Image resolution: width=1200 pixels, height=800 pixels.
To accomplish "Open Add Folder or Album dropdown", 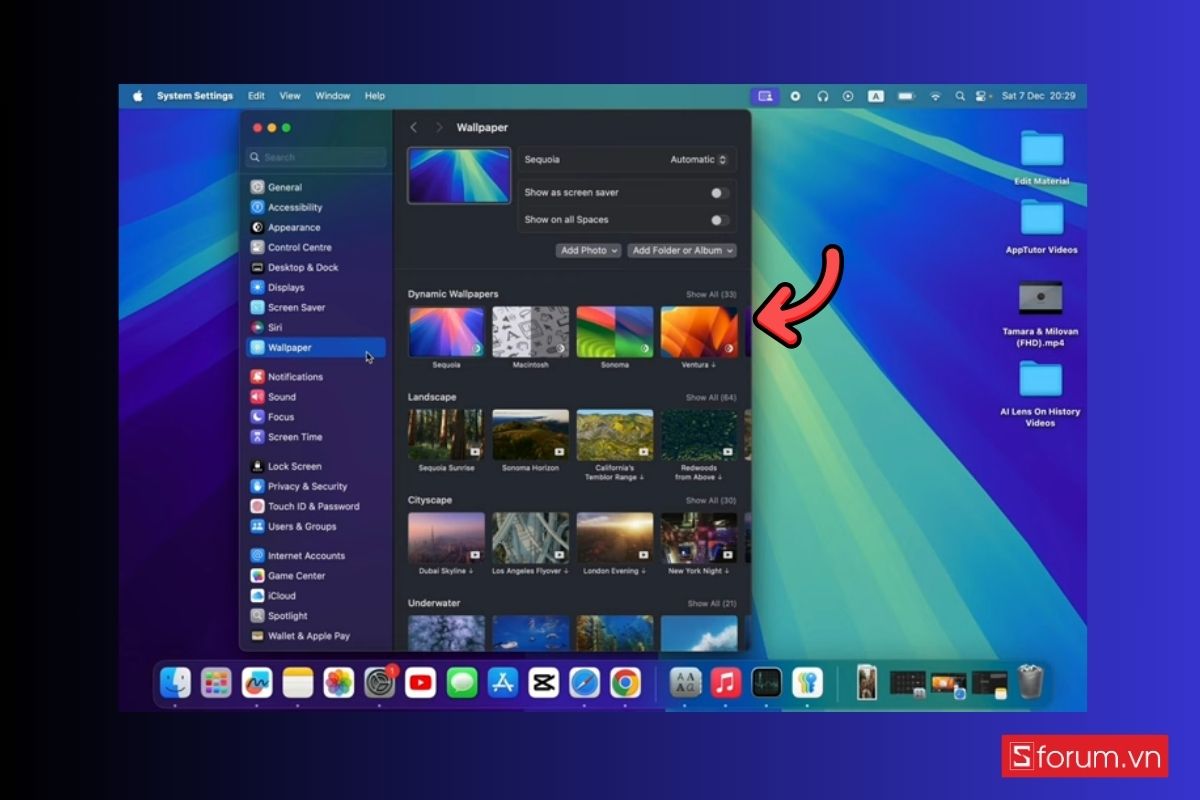I will click(682, 250).
